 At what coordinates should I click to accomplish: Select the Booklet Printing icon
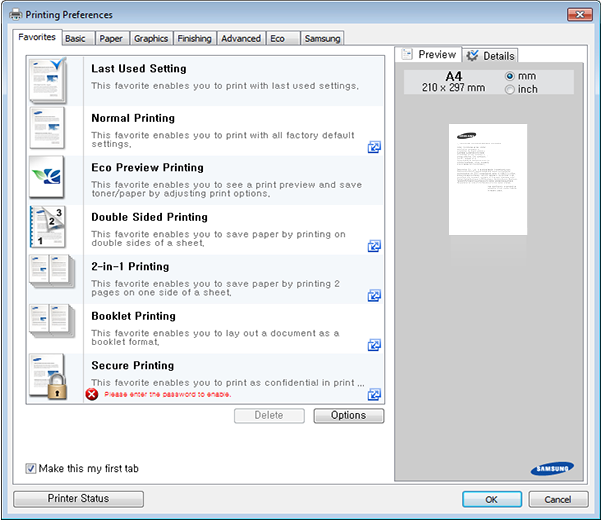(x=47, y=326)
